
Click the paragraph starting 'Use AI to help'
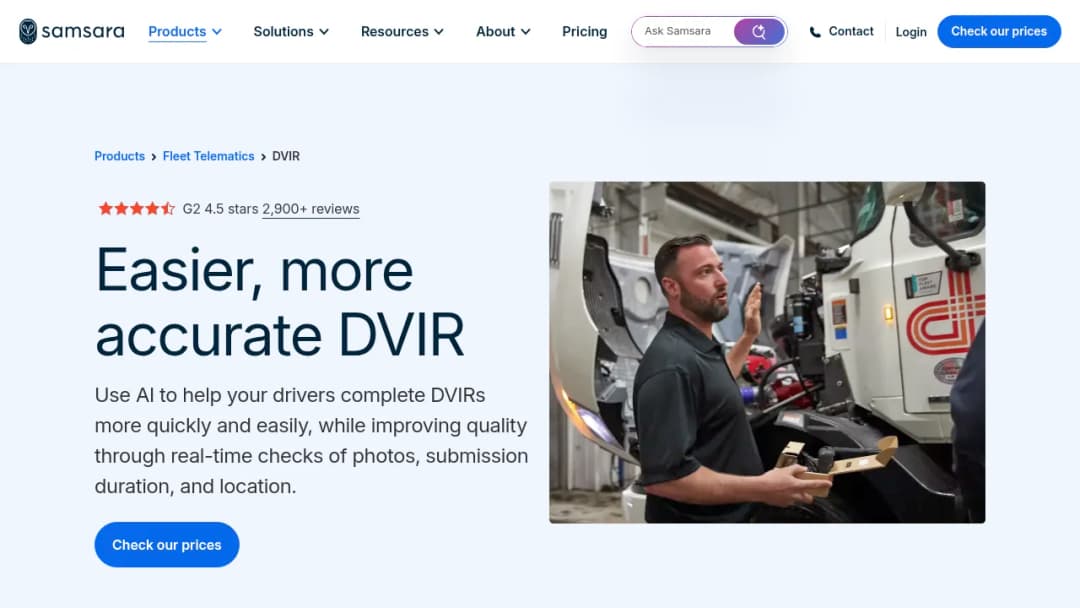click(311, 441)
